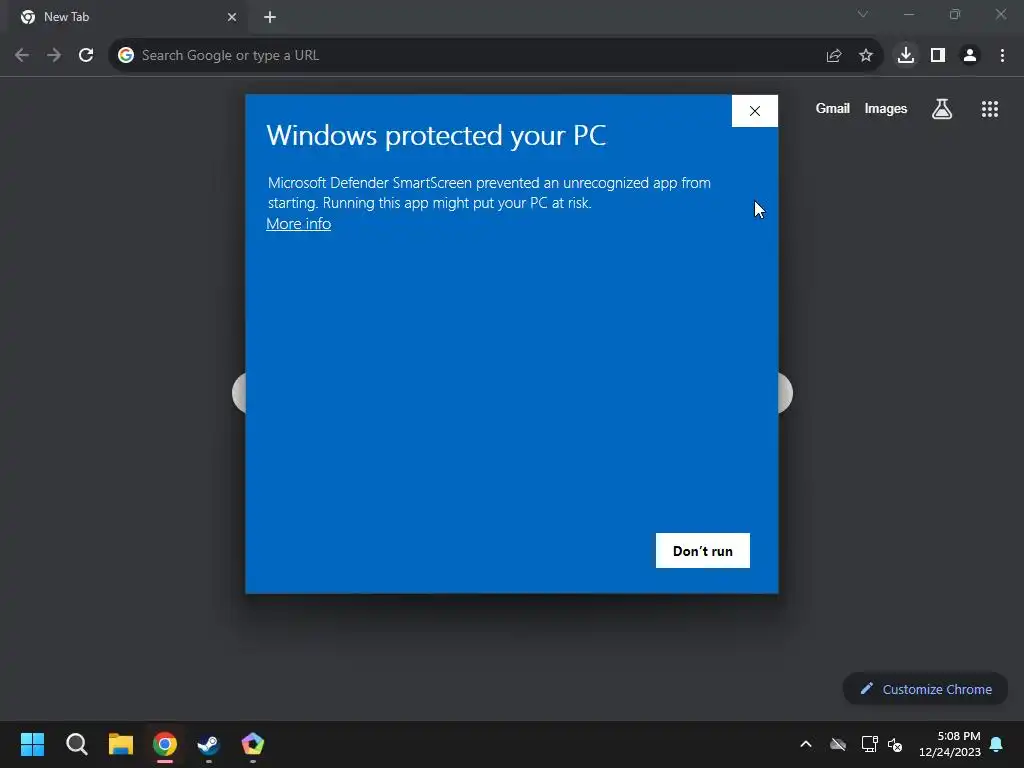The height and width of the screenshot is (768, 1024).
Task: Click the share page icon in address bar
Action: point(834,56)
